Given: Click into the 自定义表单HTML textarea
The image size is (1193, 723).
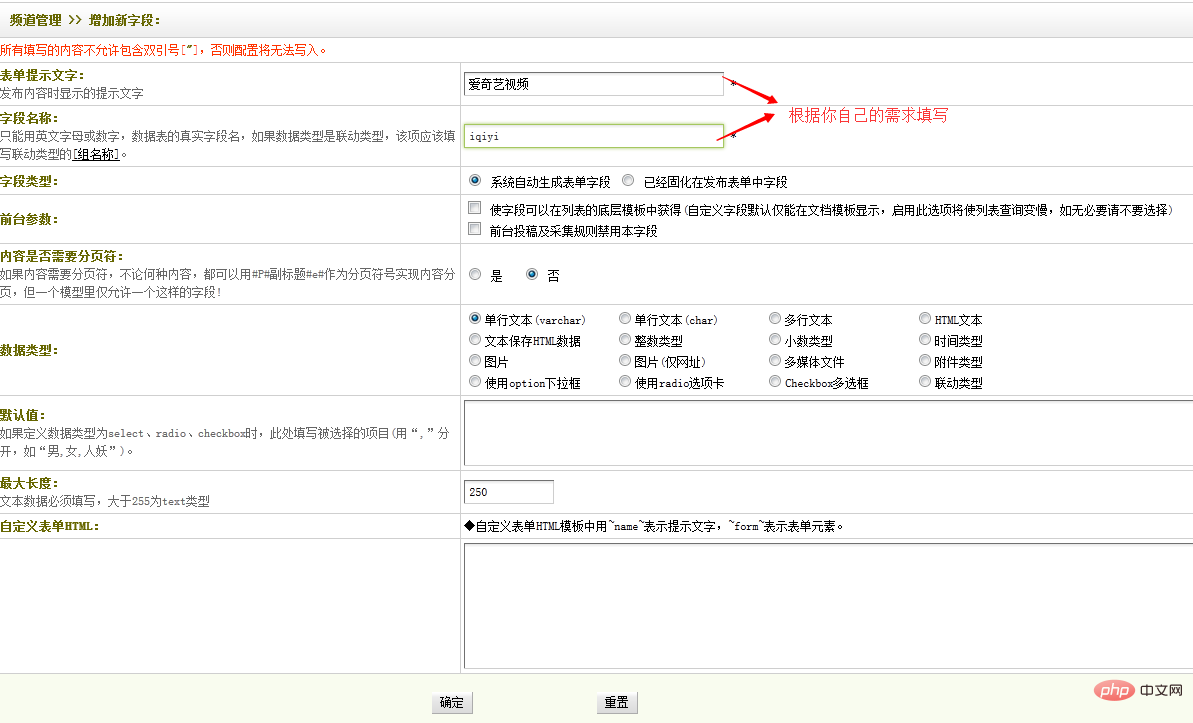Looking at the screenshot, I should coord(828,606).
